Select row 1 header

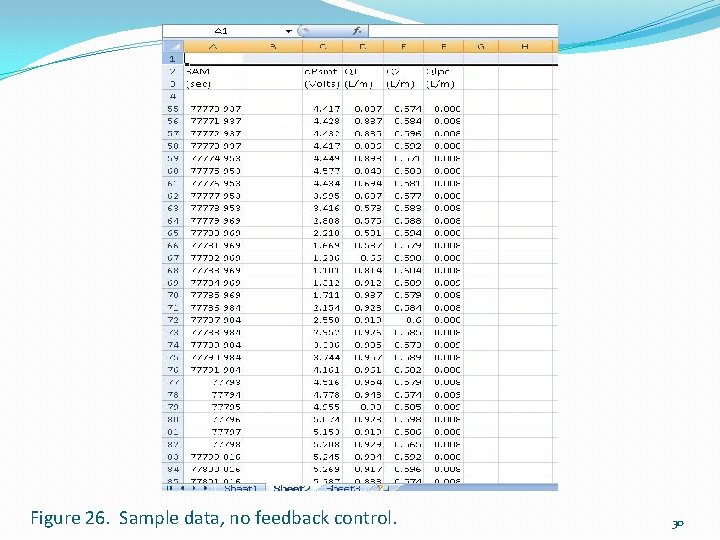tap(173, 59)
